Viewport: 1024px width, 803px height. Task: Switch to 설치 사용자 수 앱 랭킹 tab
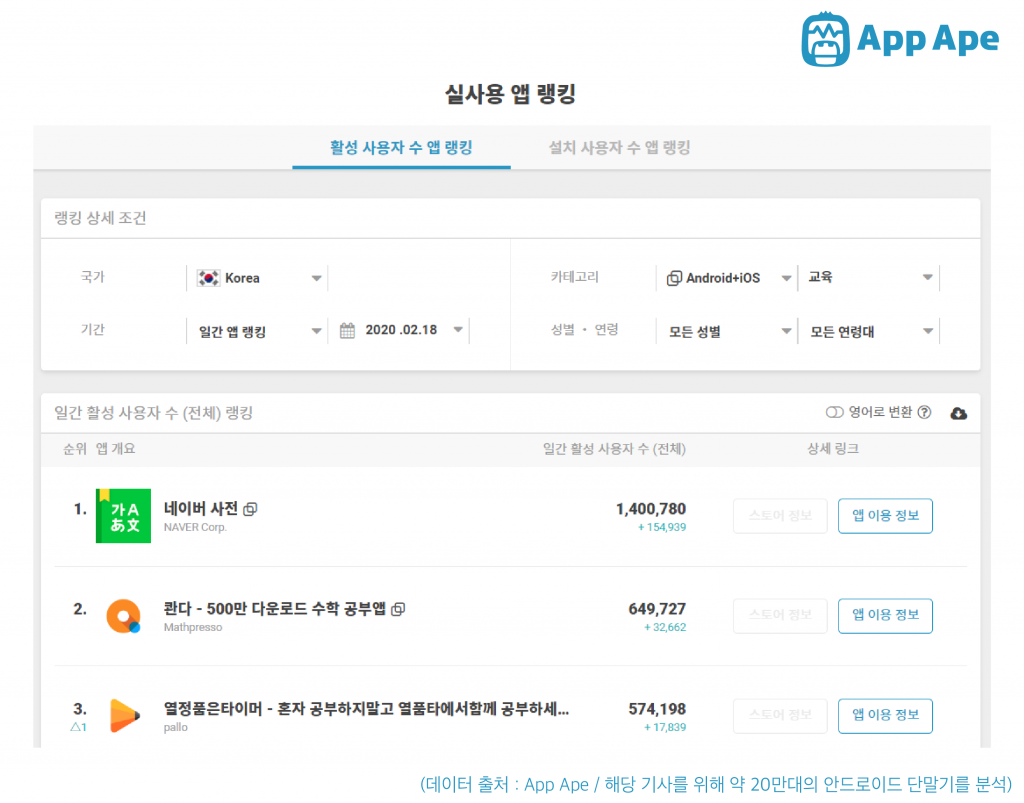coord(619,148)
